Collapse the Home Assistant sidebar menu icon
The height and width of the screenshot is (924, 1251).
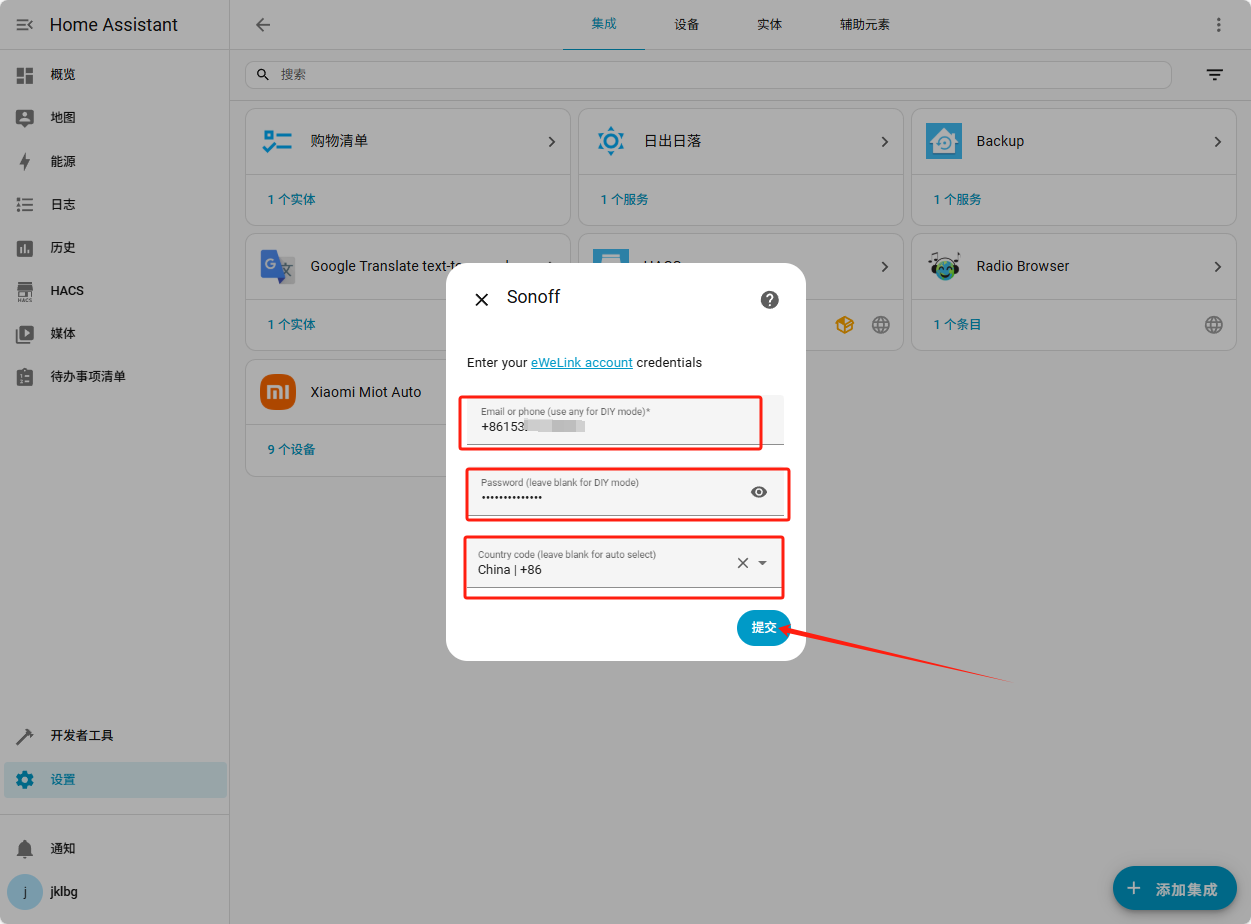[x=25, y=25]
